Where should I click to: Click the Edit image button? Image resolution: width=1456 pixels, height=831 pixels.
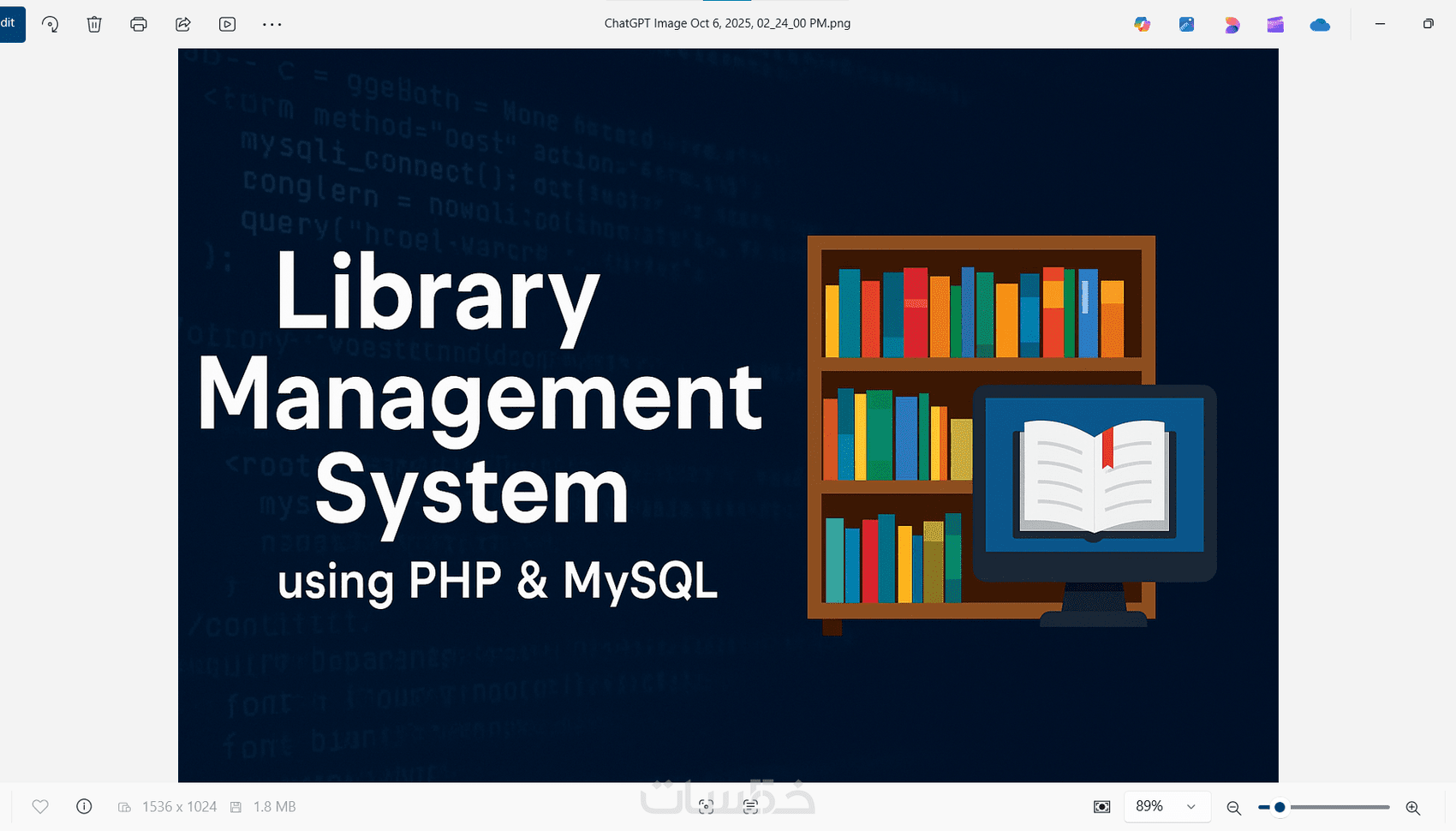point(12,24)
